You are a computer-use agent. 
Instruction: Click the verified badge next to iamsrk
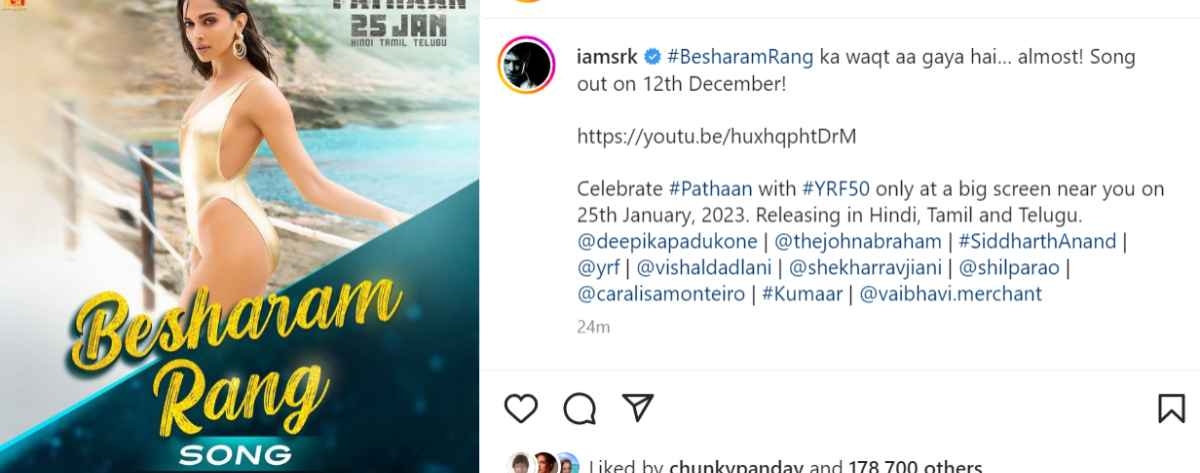click(x=651, y=56)
